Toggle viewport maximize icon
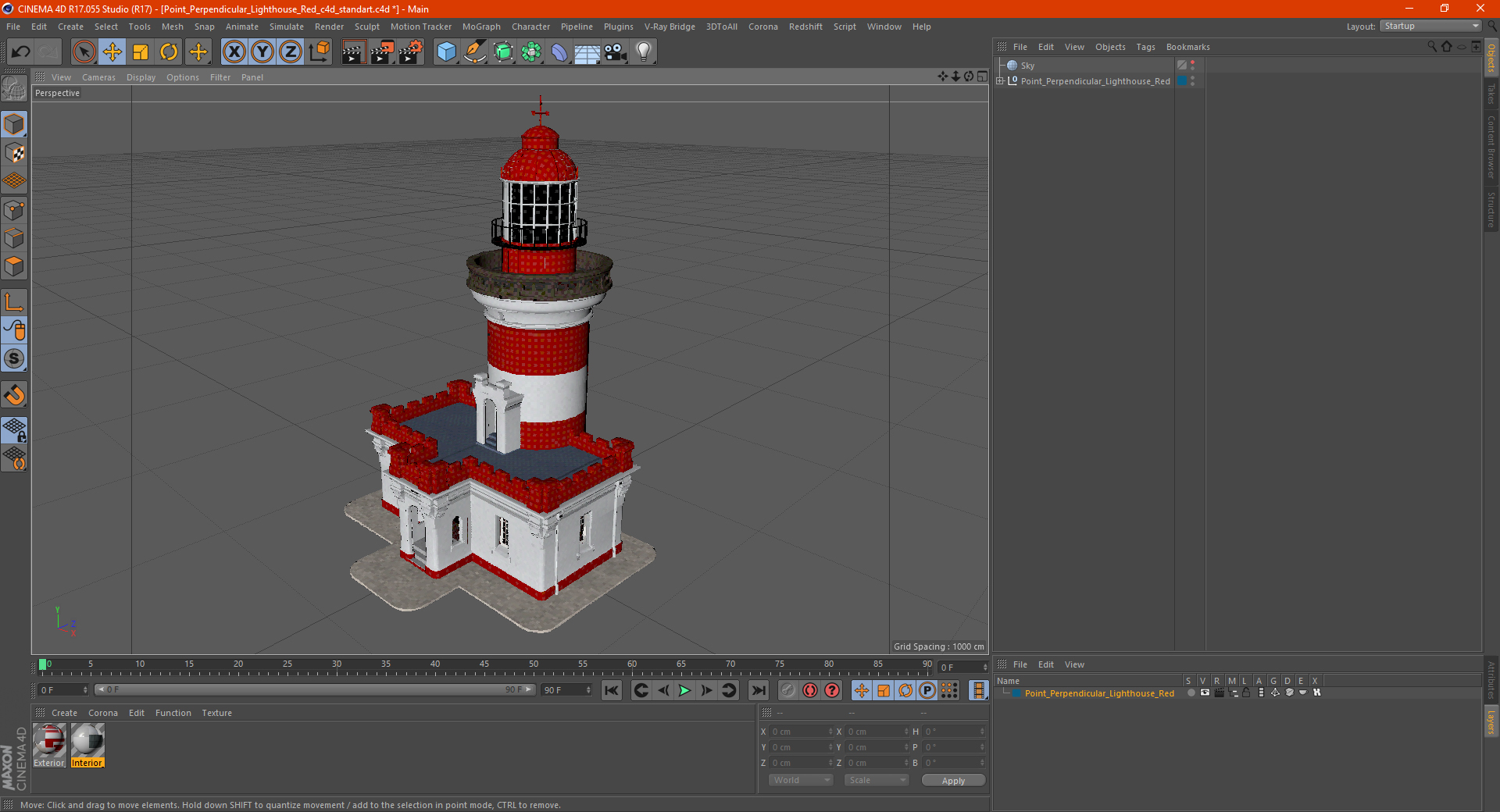The height and width of the screenshot is (812, 1500). (x=982, y=77)
